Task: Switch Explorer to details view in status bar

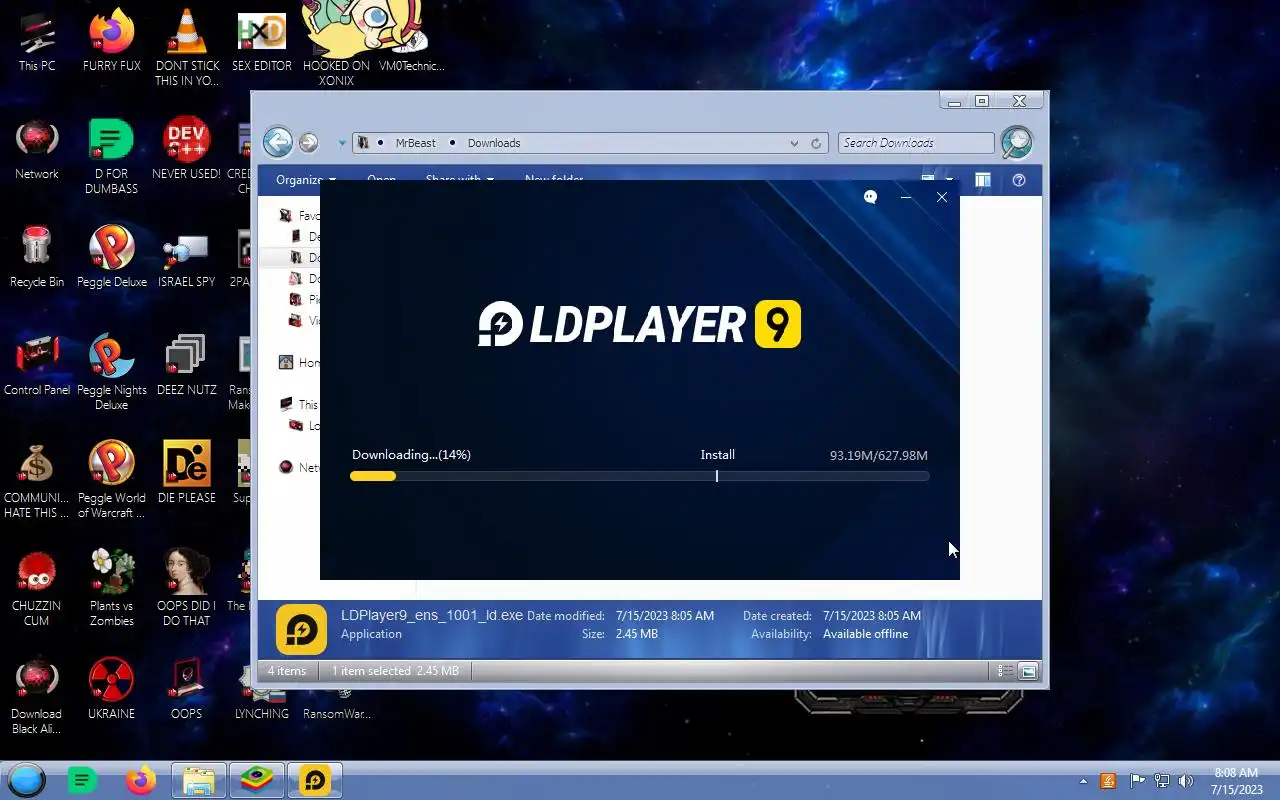Action: 1006,671
